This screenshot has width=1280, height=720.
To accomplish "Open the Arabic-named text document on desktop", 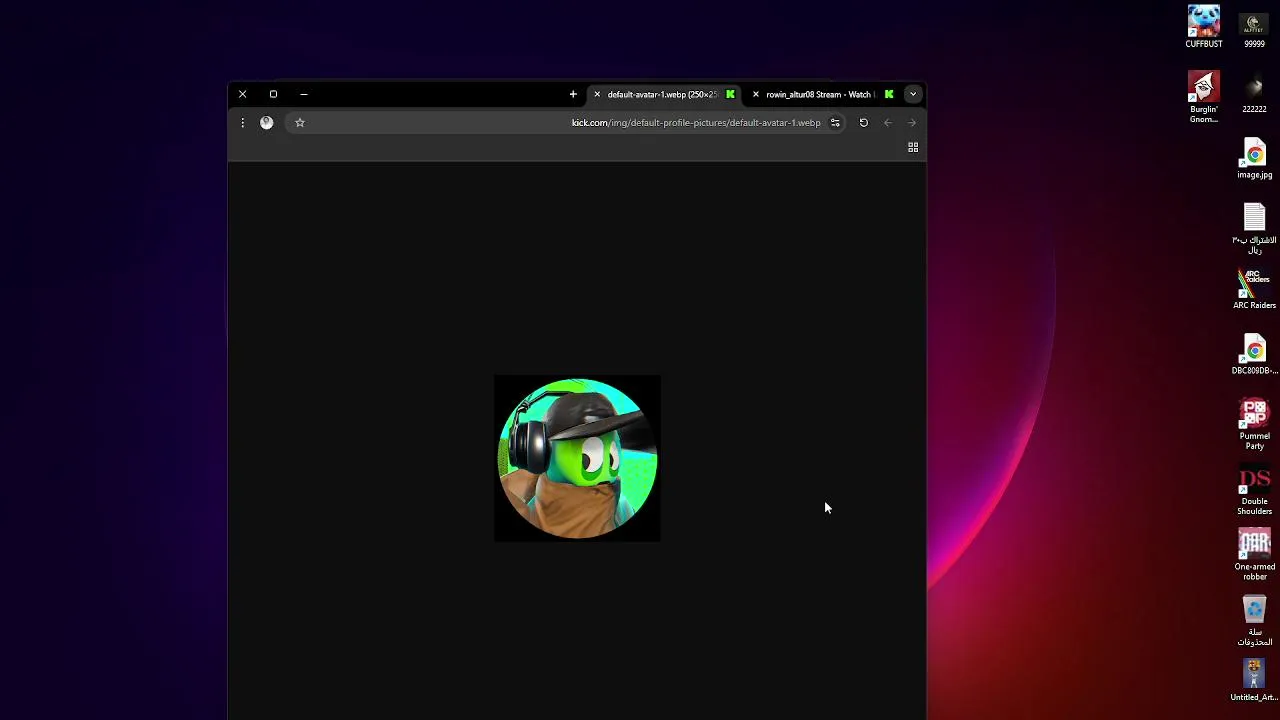I will pyautogui.click(x=1254, y=229).
